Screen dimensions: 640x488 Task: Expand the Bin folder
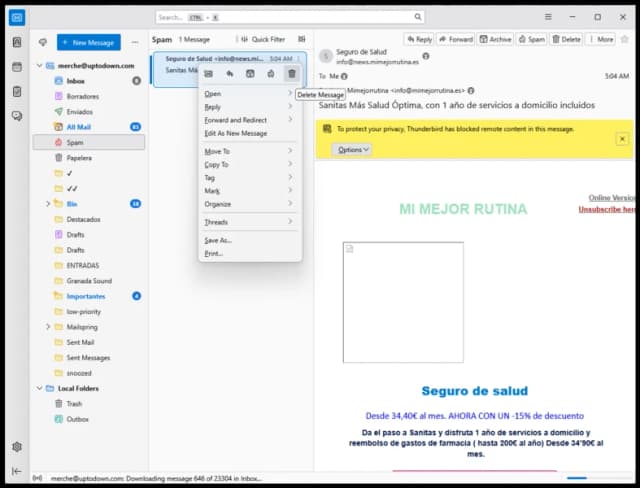[47, 204]
